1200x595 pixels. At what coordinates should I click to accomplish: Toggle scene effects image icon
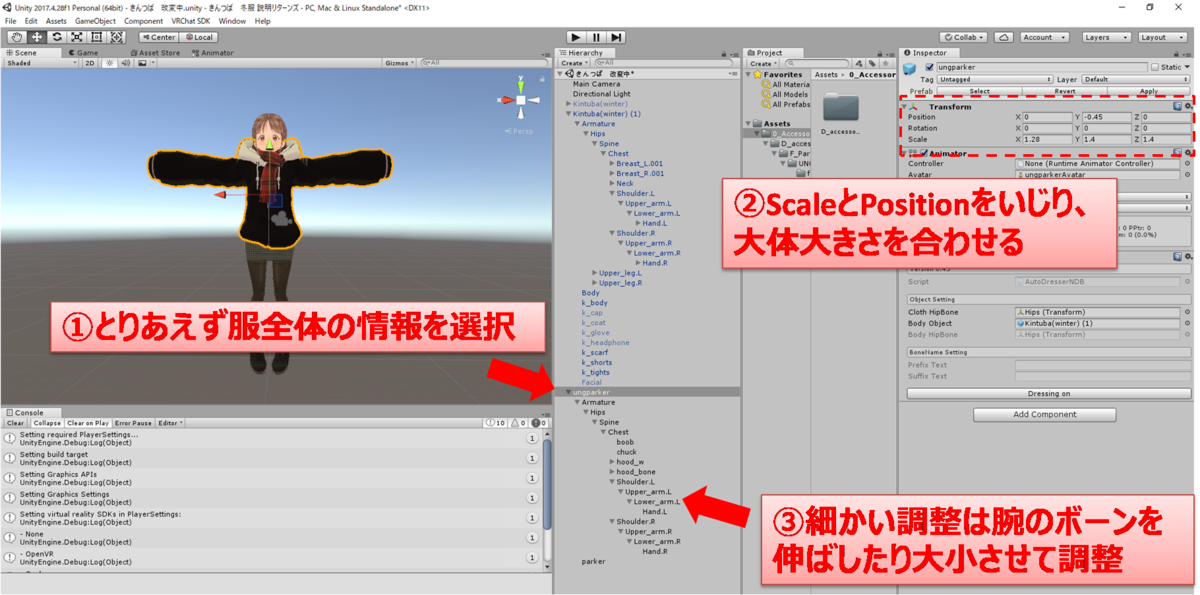click(x=143, y=63)
